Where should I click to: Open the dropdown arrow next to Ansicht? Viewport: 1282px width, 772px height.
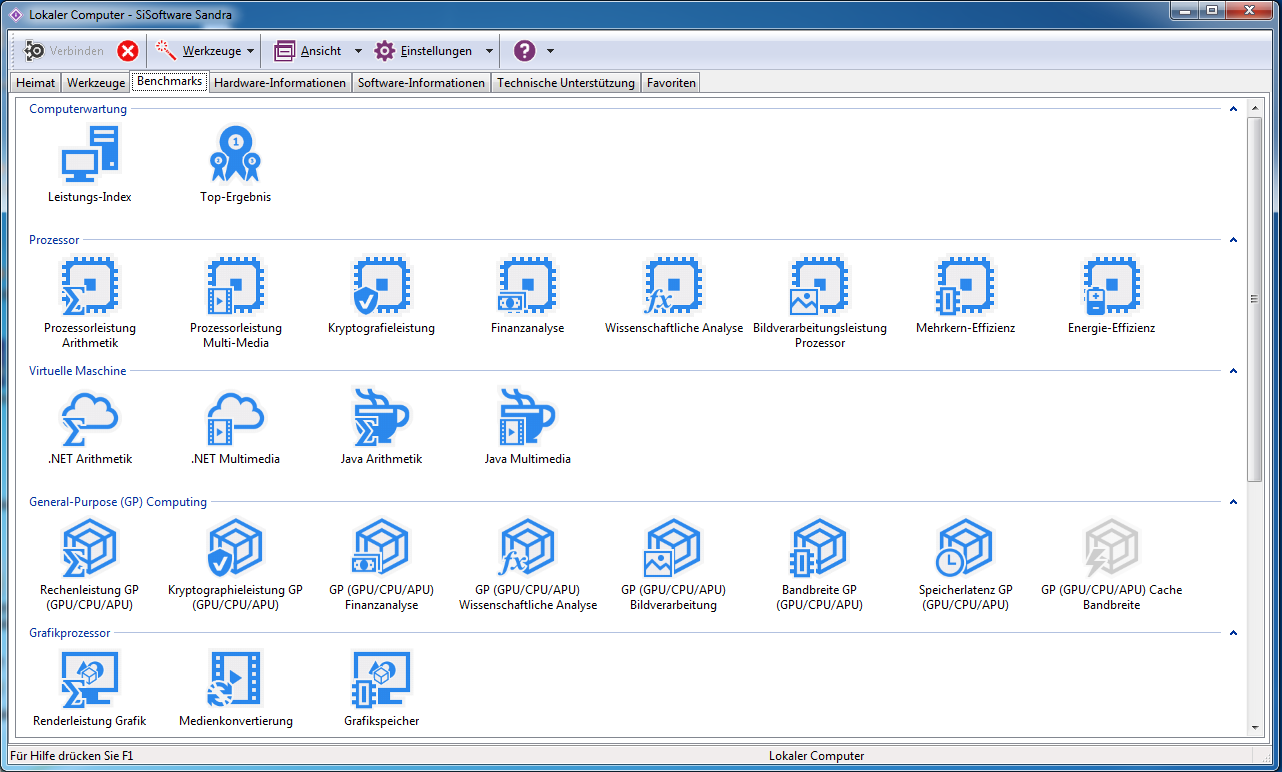tap(358, 51)
